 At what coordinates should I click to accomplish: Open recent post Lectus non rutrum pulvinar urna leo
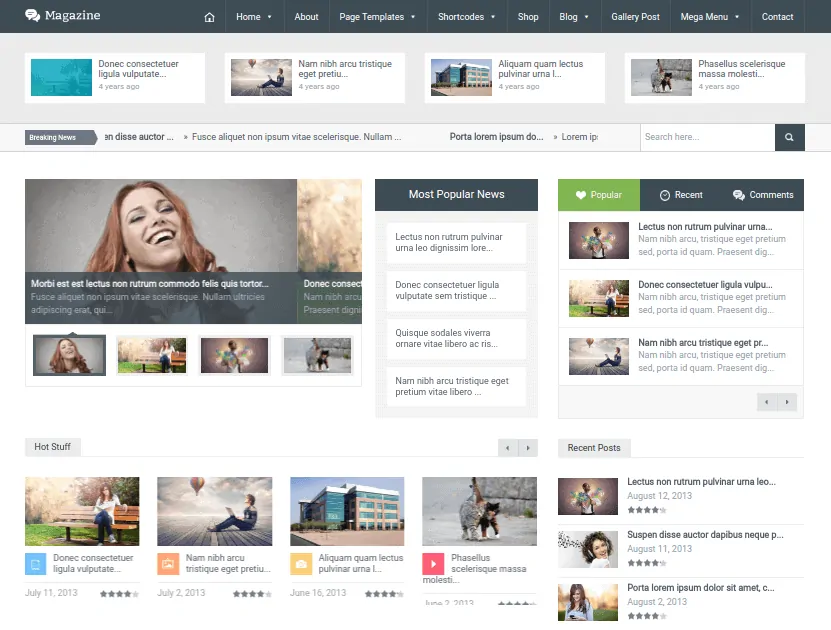click(701, 482)
